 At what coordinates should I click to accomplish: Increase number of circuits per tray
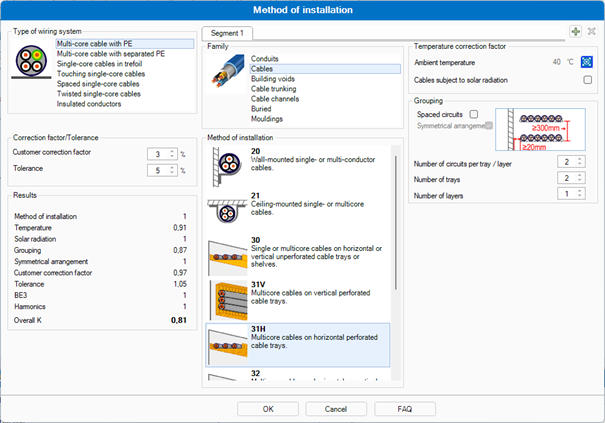578,158
